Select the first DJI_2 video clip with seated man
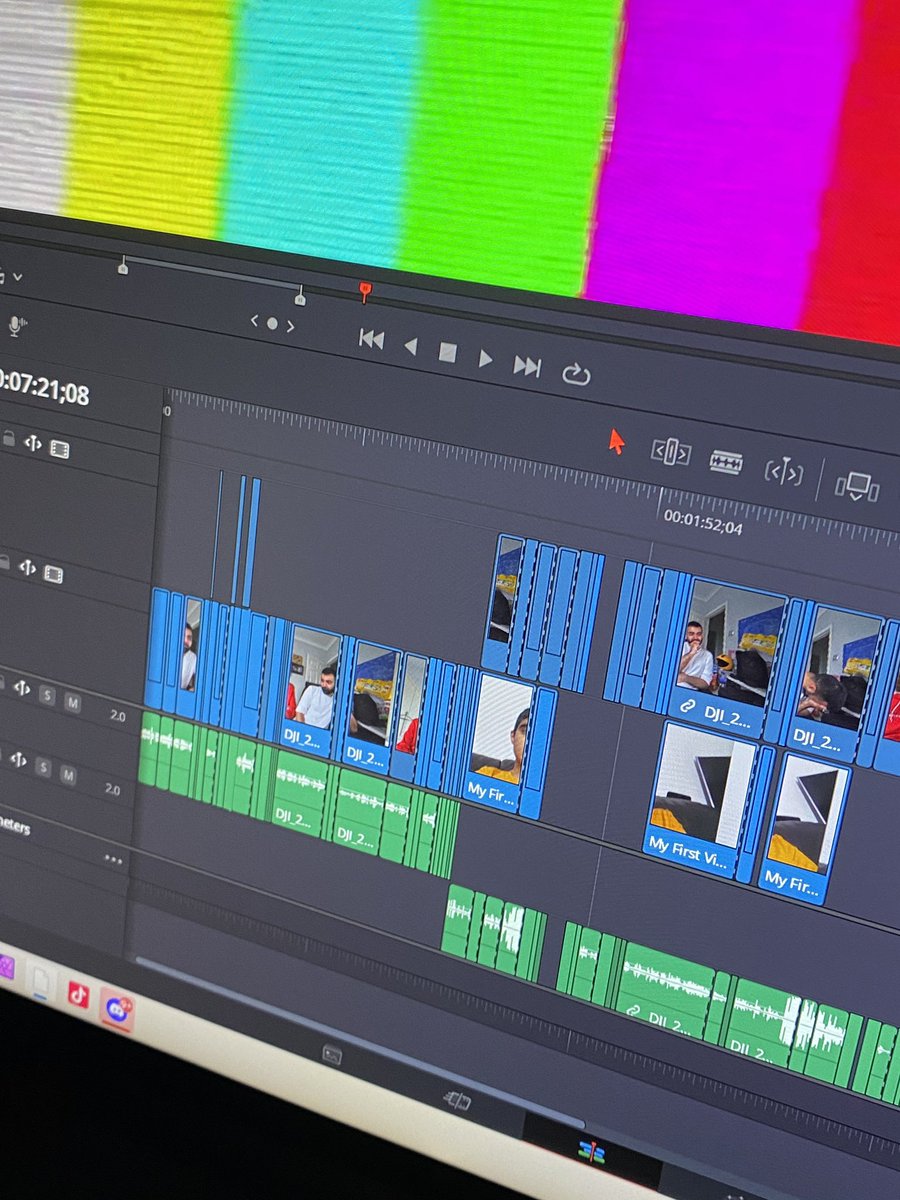The width and height of the screenshot is (900, 1200). (x=309, y=692)
